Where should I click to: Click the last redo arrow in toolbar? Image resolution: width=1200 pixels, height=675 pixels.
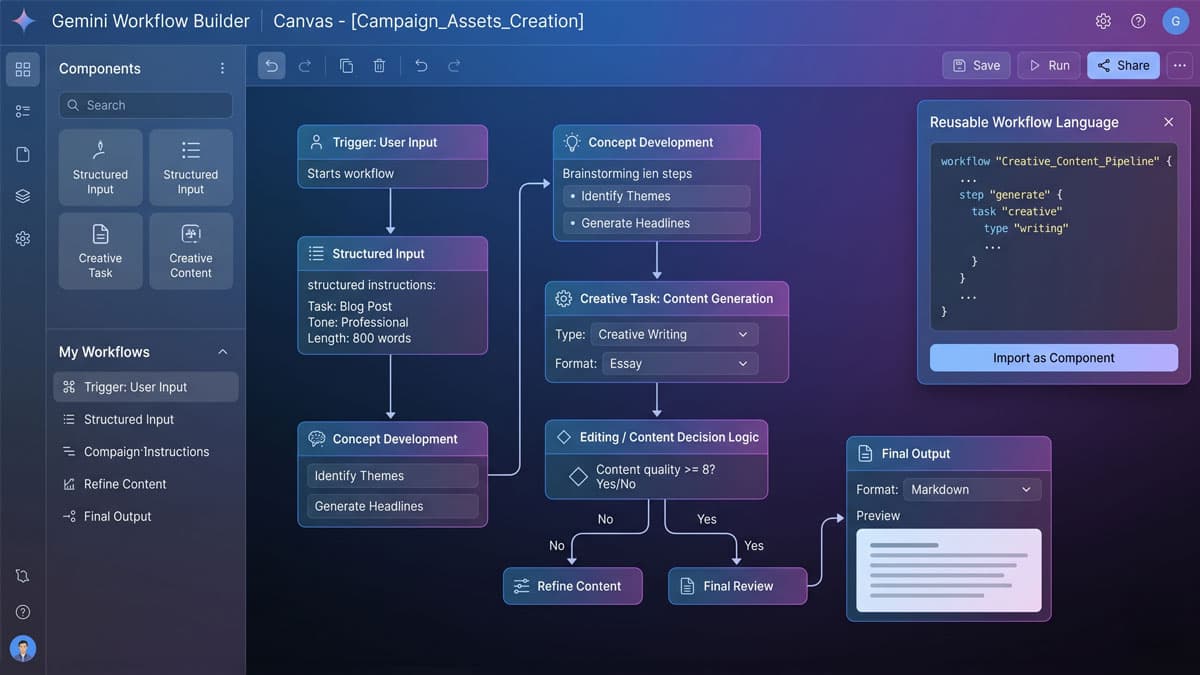pyautogui.click(x=454, y=65)
